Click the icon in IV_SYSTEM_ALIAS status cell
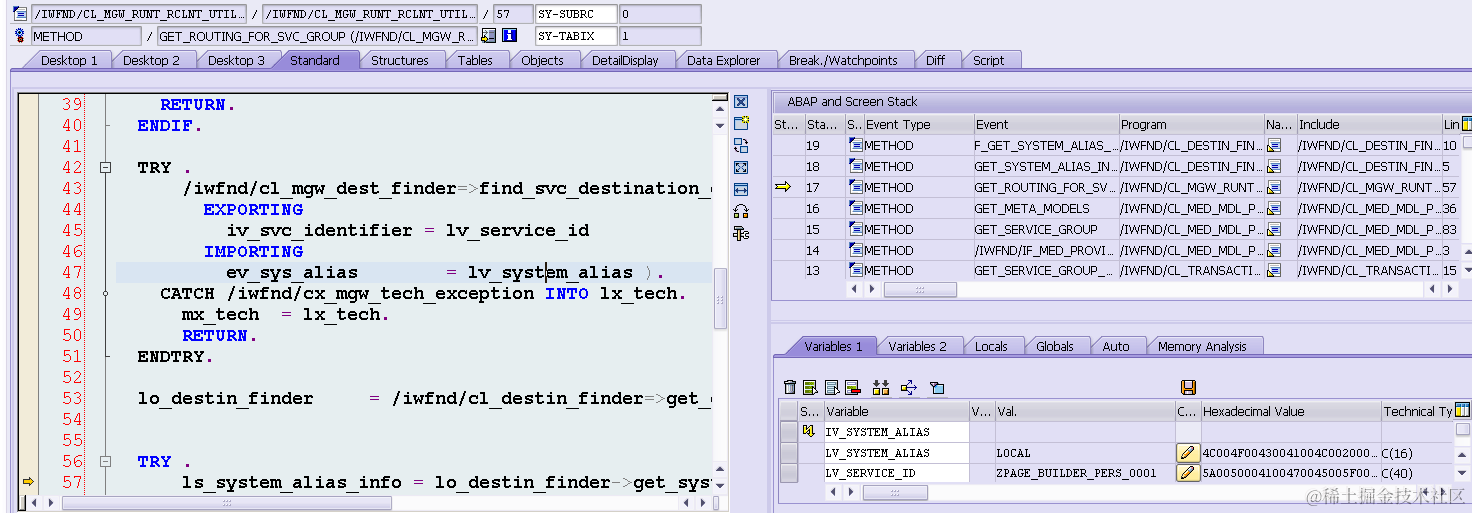1472x513 pixels. 808,432
